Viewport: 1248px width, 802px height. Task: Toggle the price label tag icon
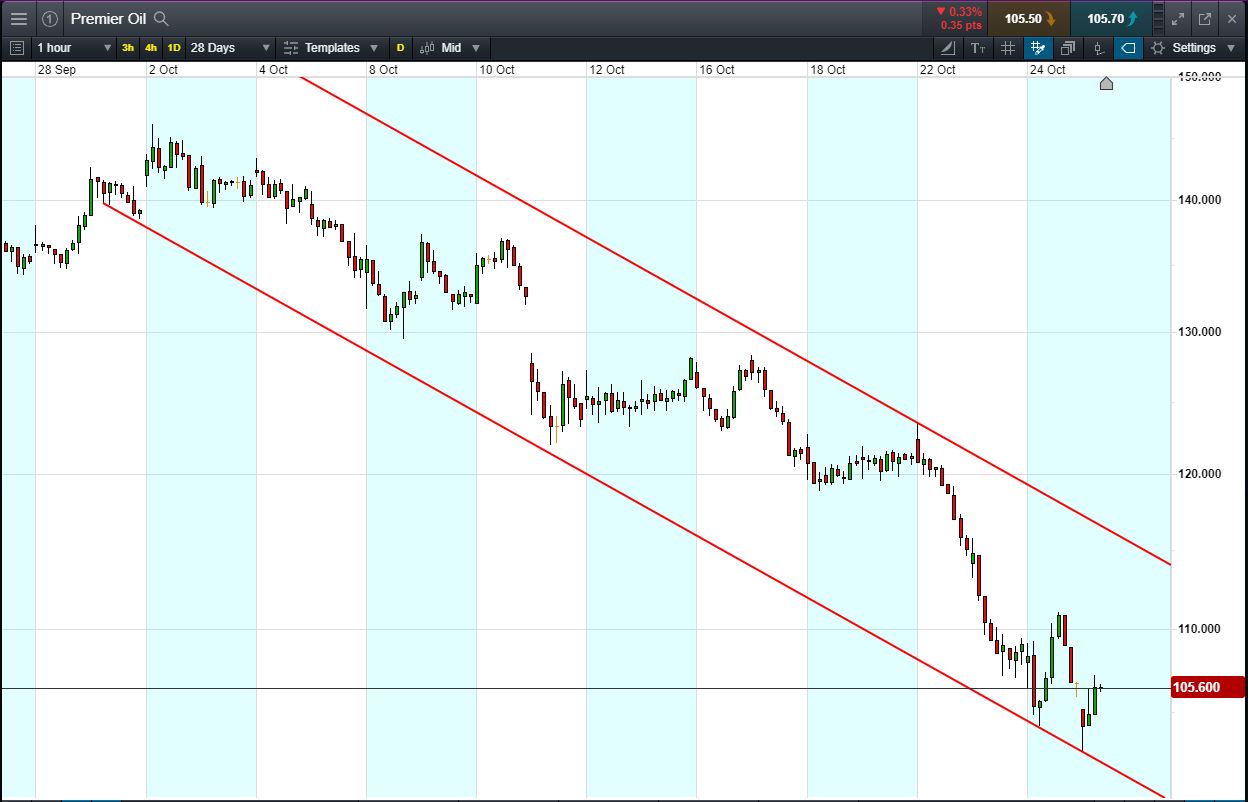pyautogui.click(x=1128, y=47)
